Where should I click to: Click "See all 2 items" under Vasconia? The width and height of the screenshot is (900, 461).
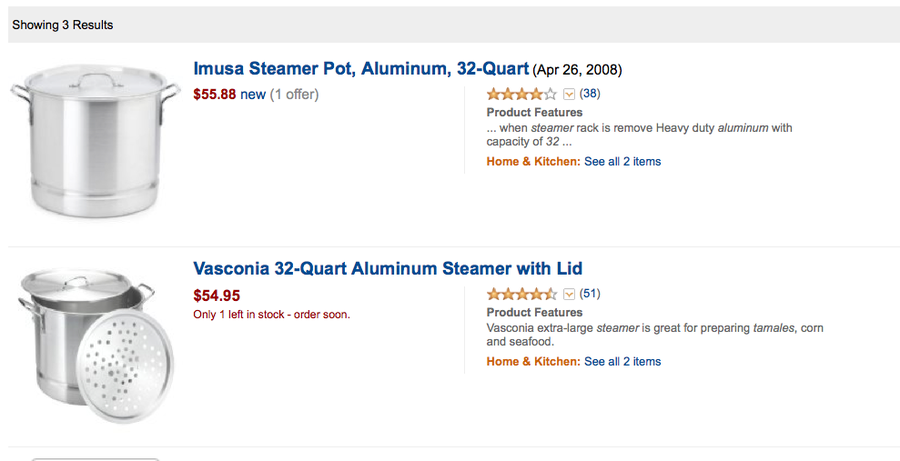tap(622, 361)
